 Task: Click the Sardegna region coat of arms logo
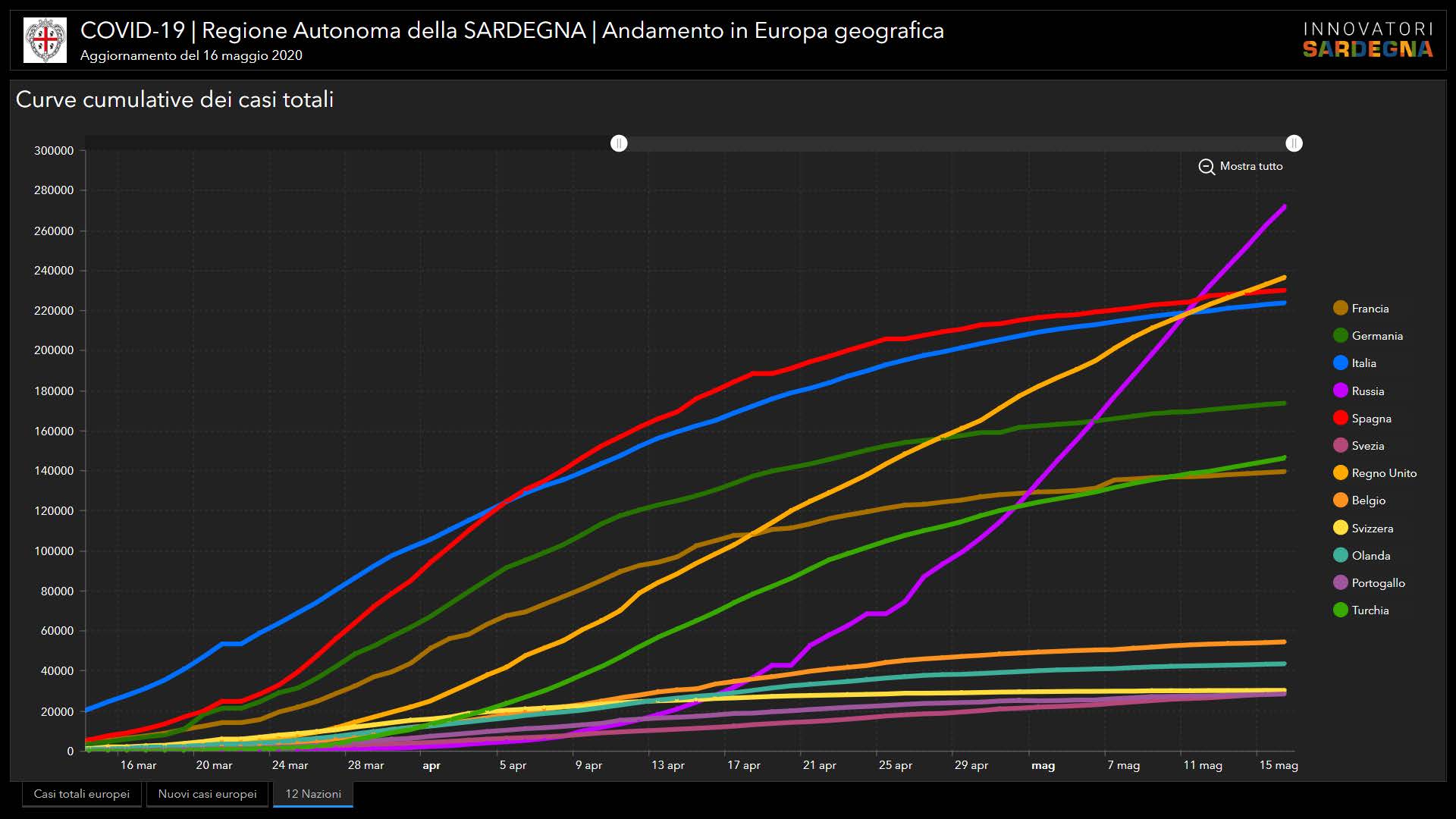45,40
